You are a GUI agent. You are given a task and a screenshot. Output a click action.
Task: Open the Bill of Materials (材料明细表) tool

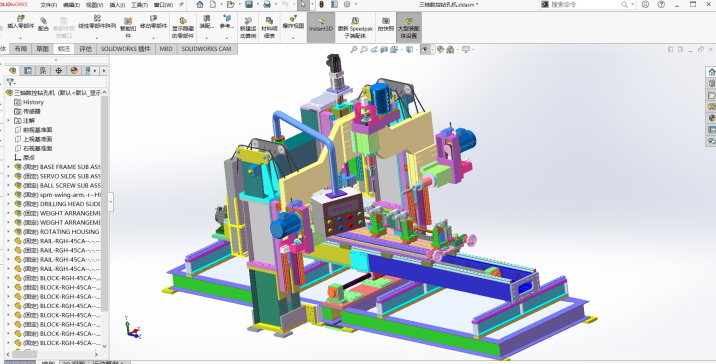269,27
